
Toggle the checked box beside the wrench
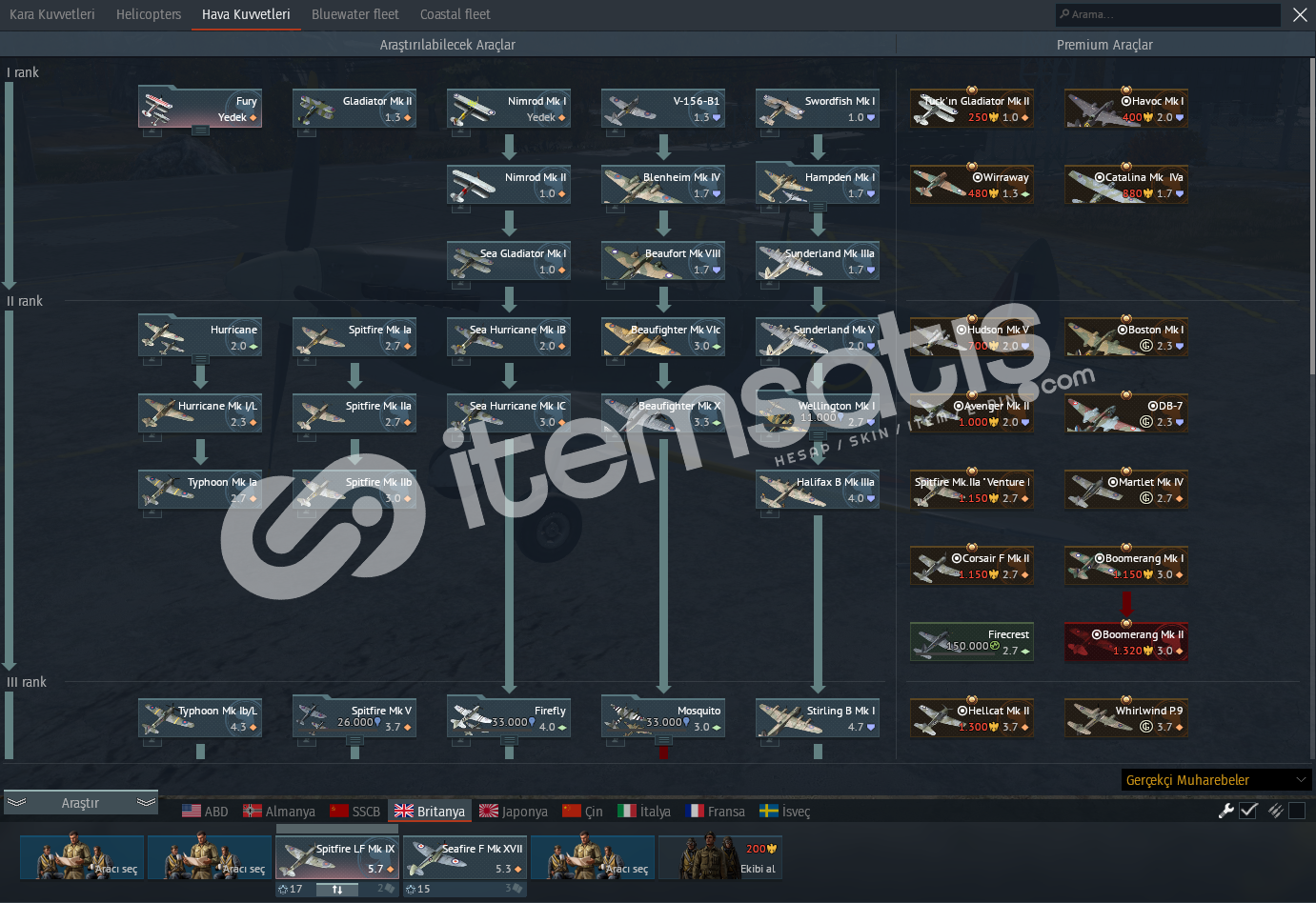click(1249, 811)
